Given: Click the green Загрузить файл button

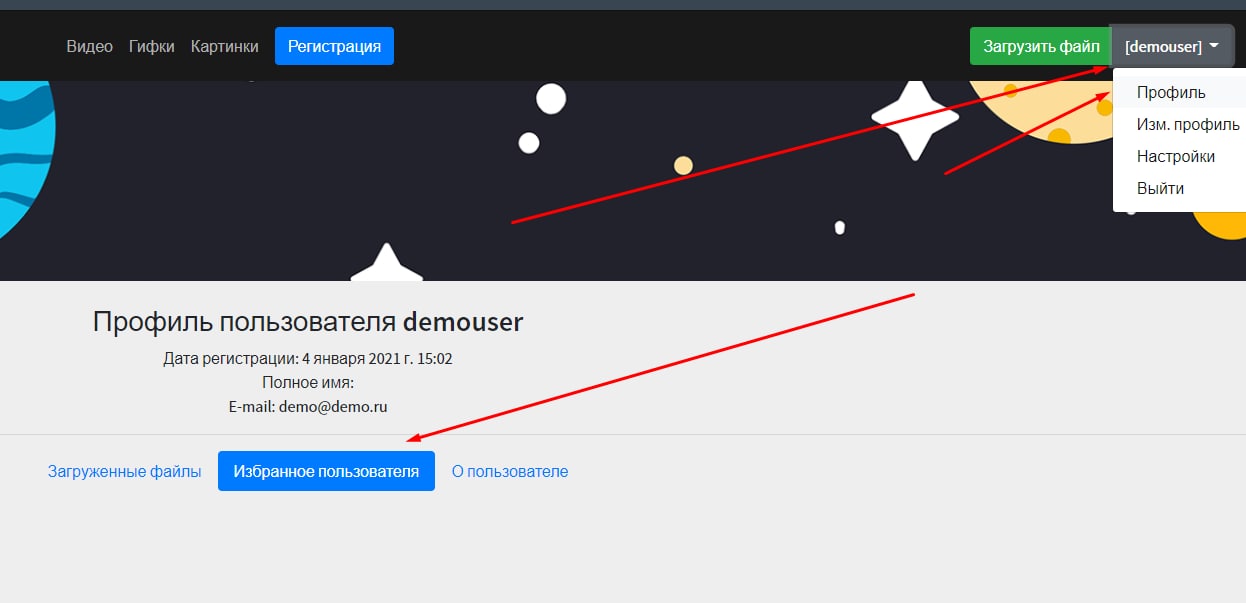Looking at the screenshot, I should click(x=1041, y=46).
